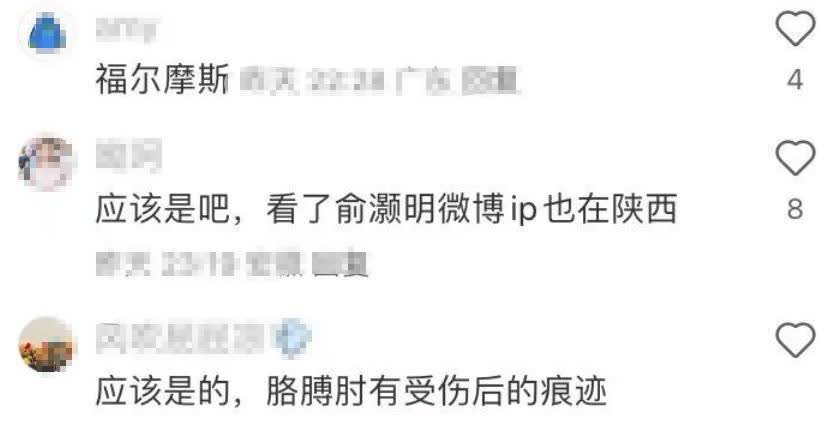The height and width of the screenshot is (424, 819).
Task: Tap the heart beside the 陕西 comment
Action: tap(795, 158)
